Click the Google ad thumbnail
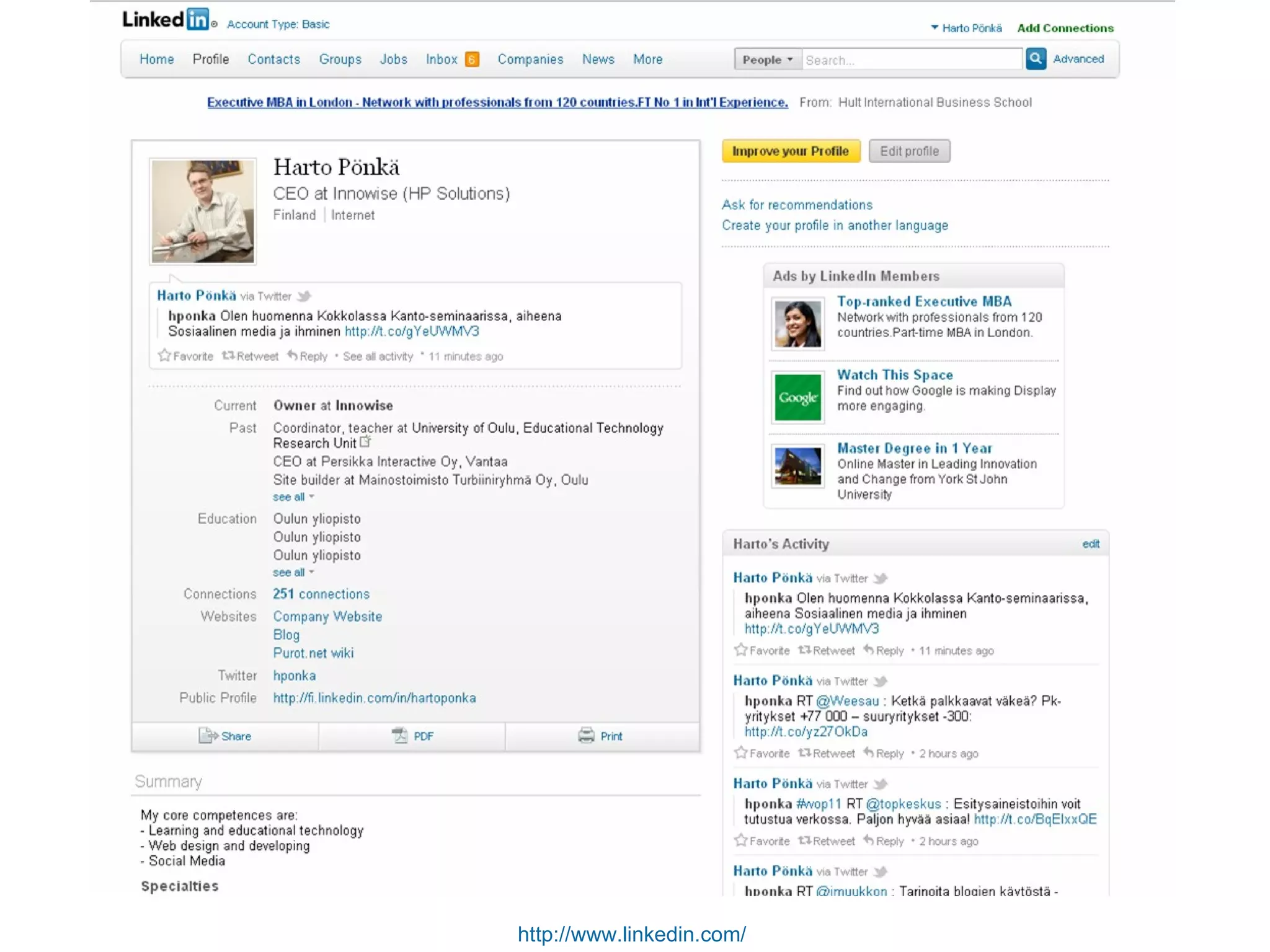Screen dimensions: 1270x952 point(797,397)
